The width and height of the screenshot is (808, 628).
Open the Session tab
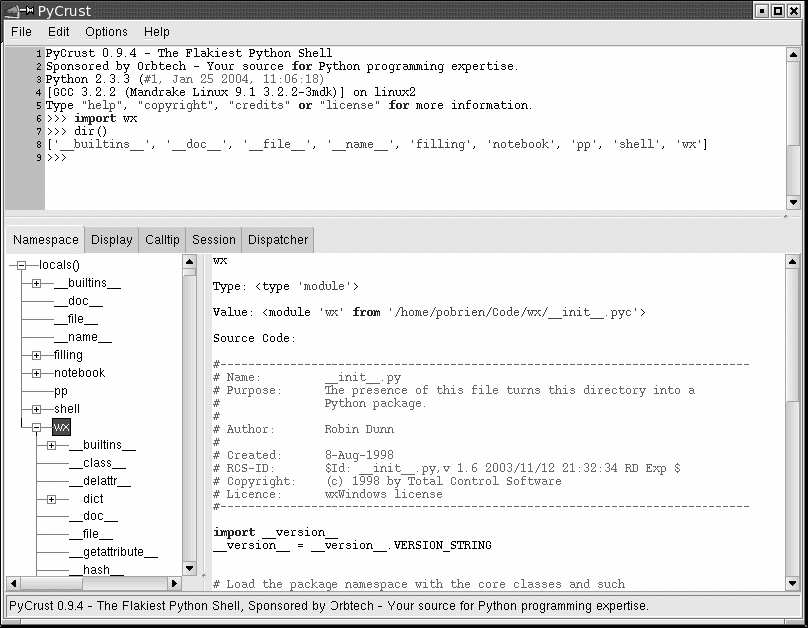[x=214, y=240]
